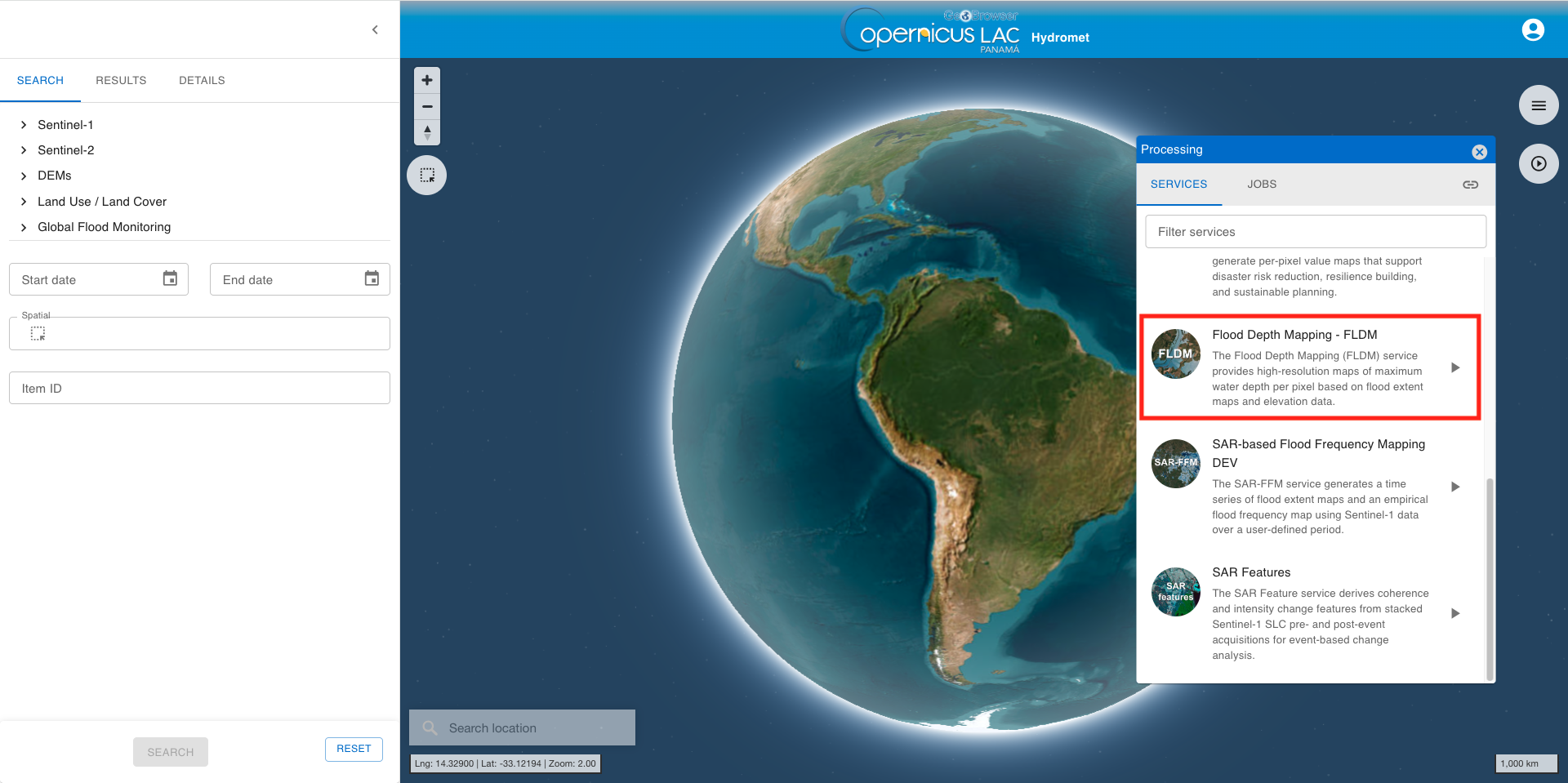Switch to the JOBS tab
The width and height of the screenshot is (1568, 783).
[x=1261, y=185]
